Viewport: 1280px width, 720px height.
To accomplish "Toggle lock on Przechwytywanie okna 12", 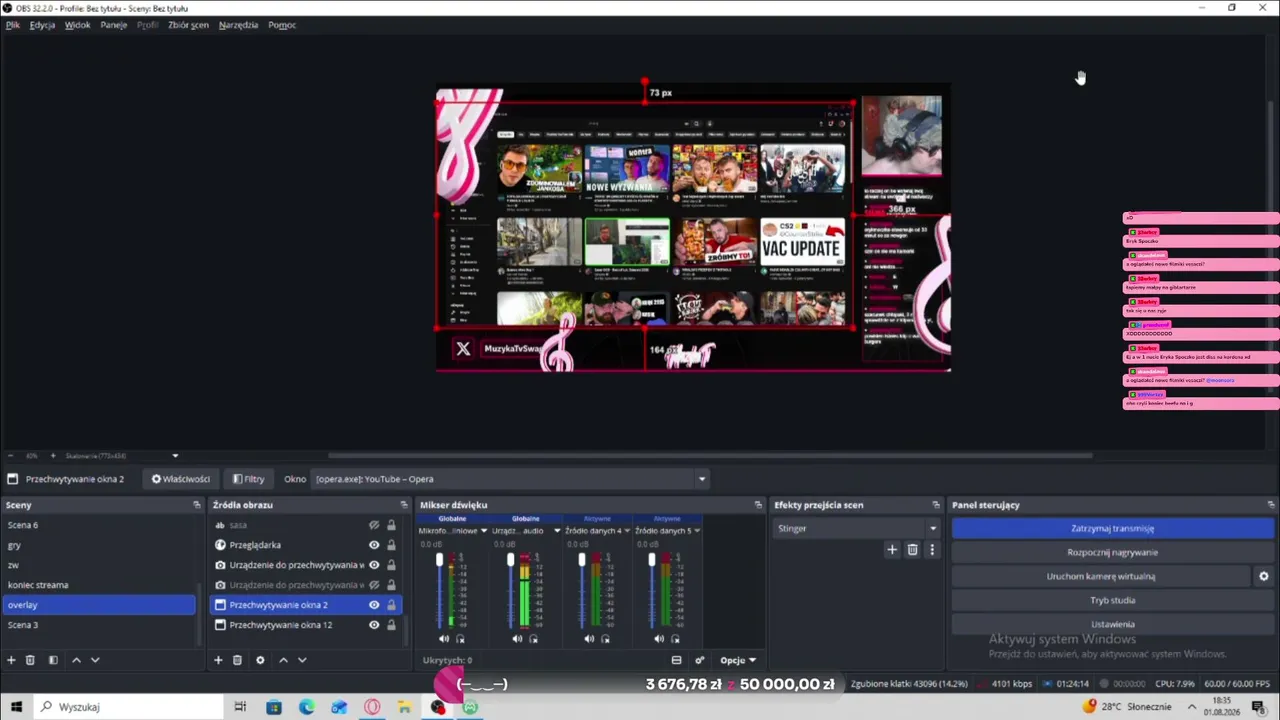I will [391, 625].
